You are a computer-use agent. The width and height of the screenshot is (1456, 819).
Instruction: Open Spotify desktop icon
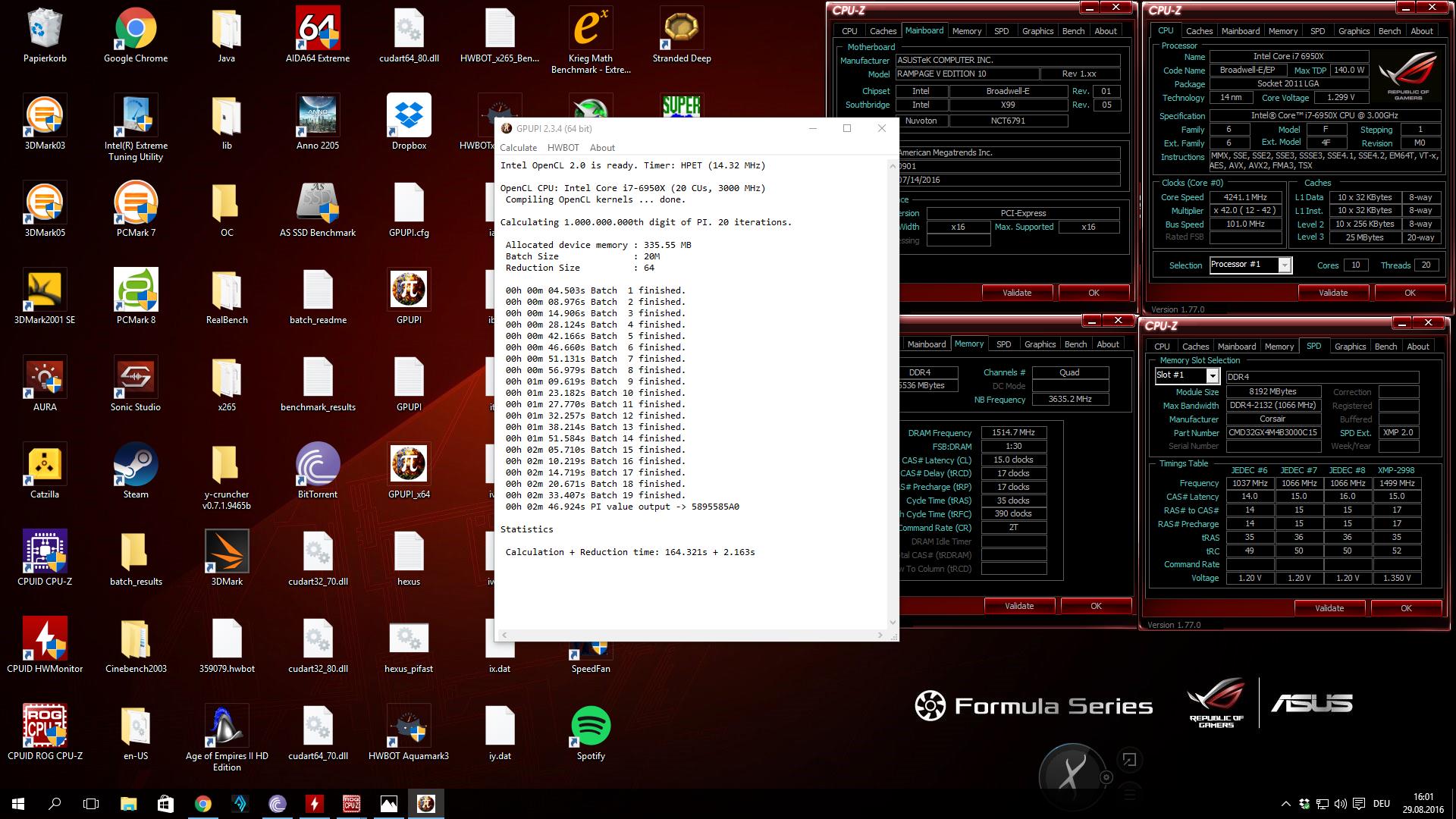coord(591,733)
